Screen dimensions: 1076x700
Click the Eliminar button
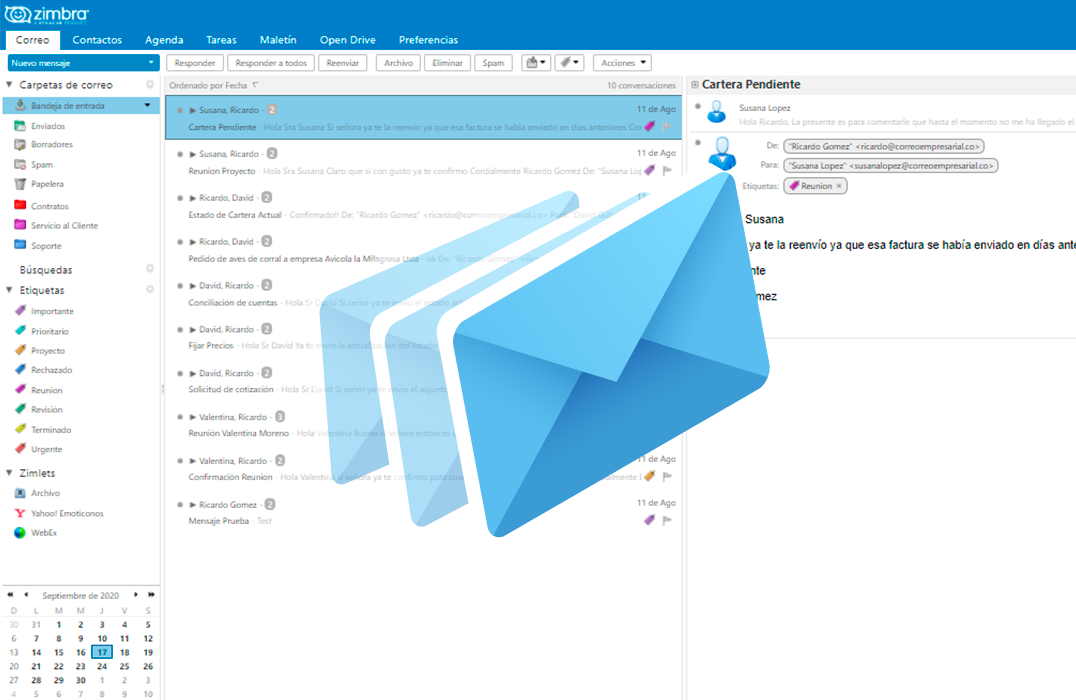coord(446,63)
